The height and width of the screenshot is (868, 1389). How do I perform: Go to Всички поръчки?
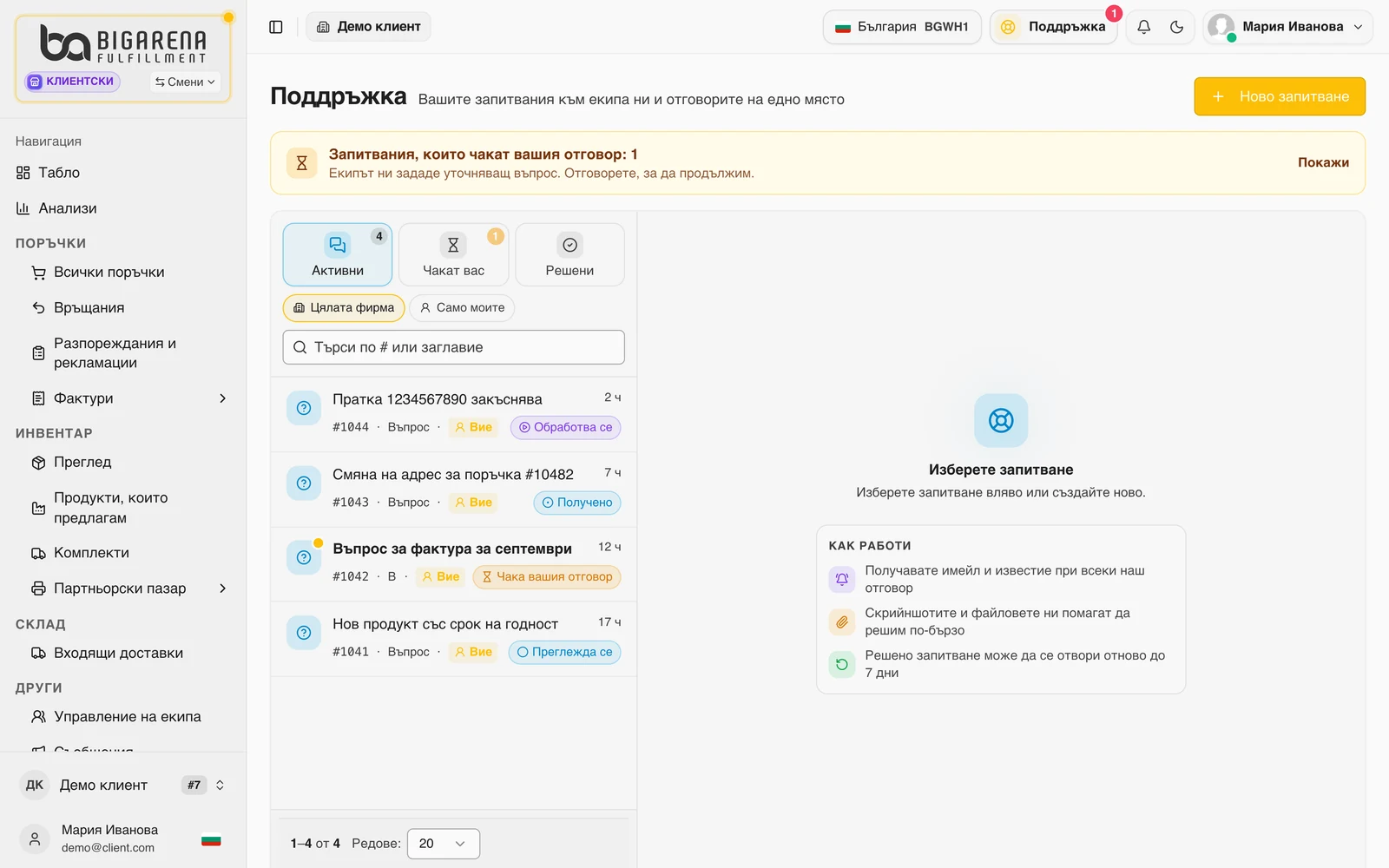point(130,273)
